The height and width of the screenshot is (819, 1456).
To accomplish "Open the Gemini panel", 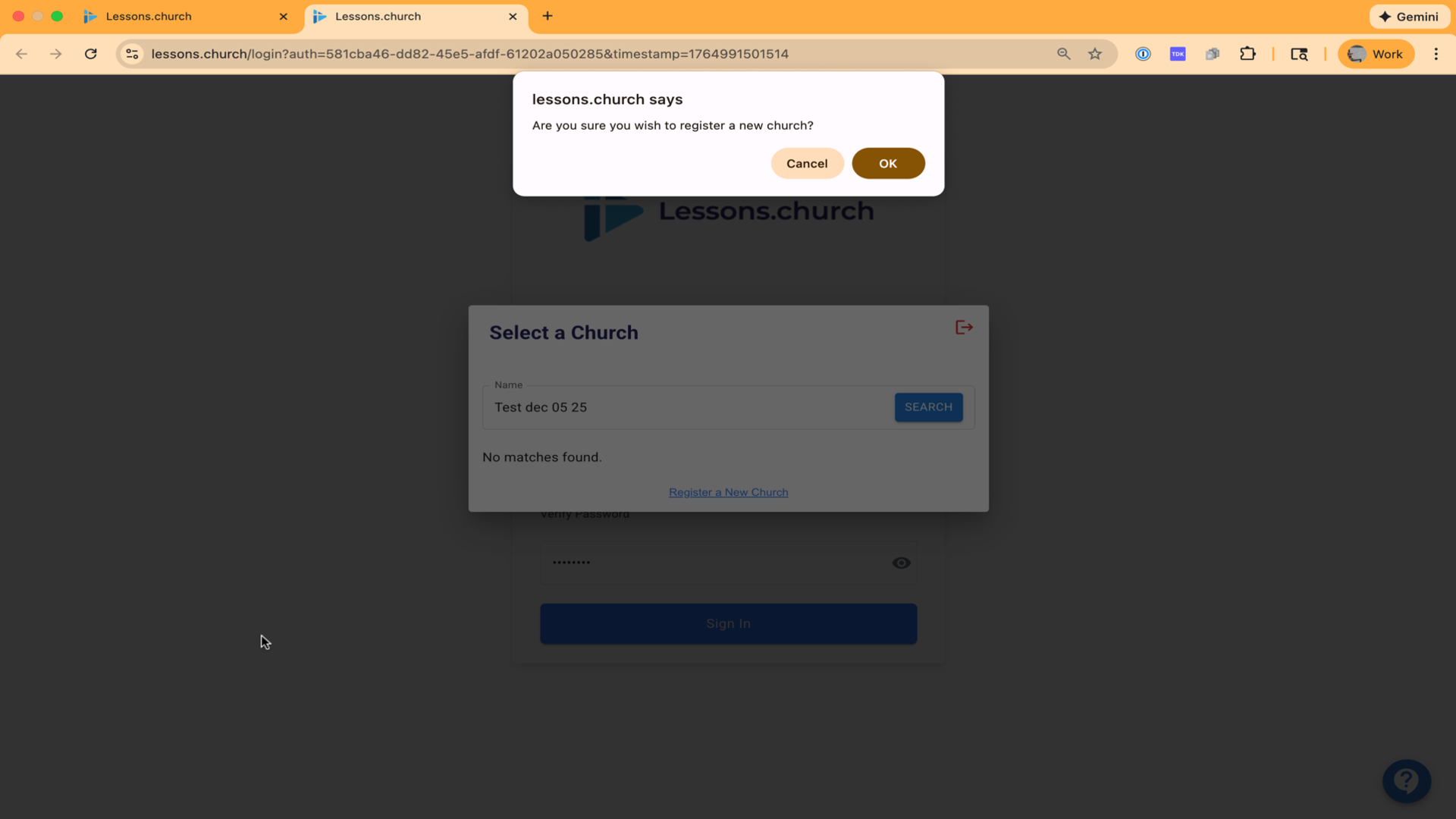I will (x=1409, y=16).
